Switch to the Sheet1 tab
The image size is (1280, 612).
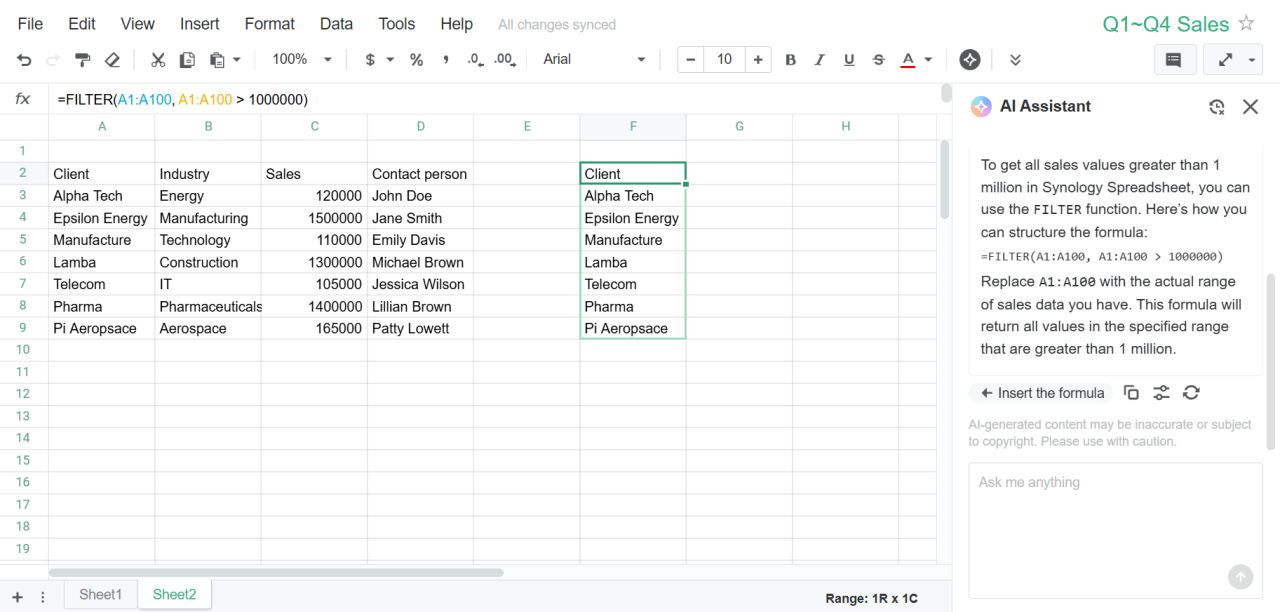100,595
